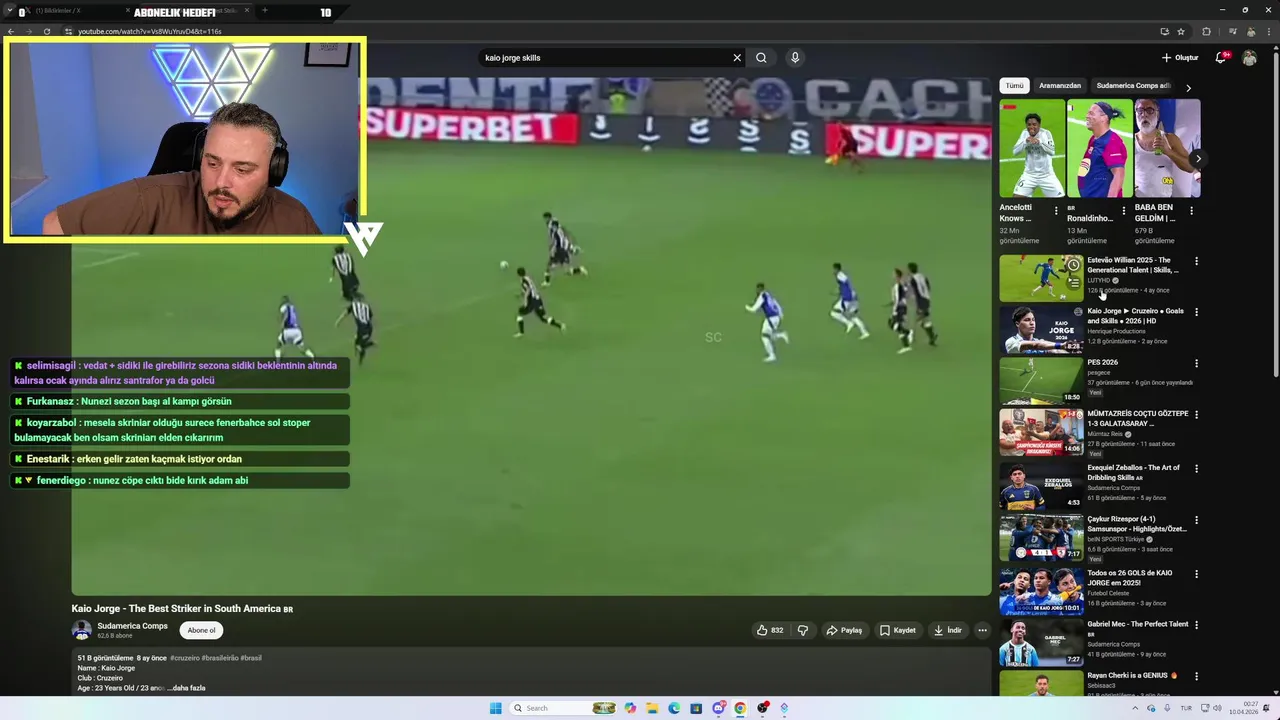
Task: Save the video with Kaydet
Action: tap(898, 630)
